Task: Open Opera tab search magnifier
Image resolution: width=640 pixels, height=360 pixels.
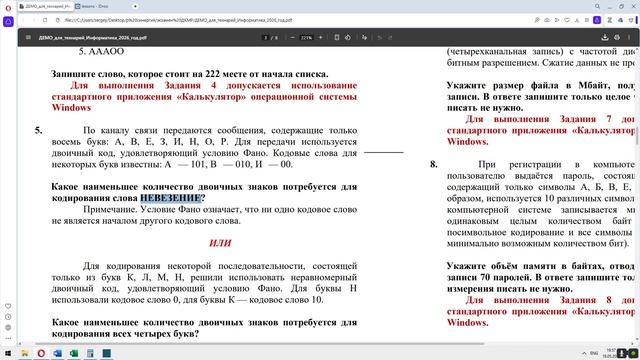Action: click(597, 7)
